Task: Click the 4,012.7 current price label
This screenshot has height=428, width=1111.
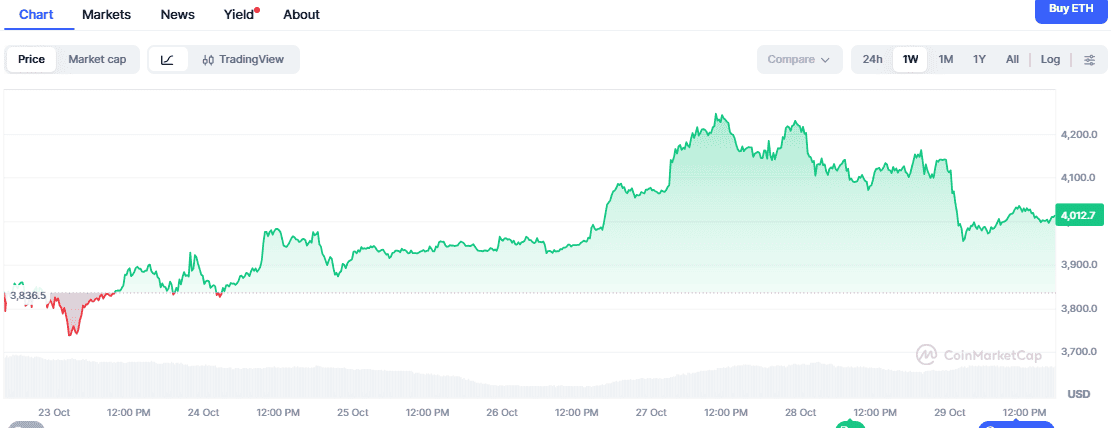Action: [x=1078, y=215]
